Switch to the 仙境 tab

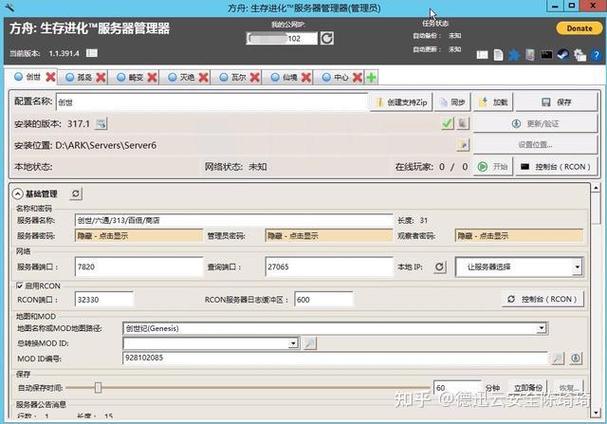pyautogui.click(x=284, y=77)
